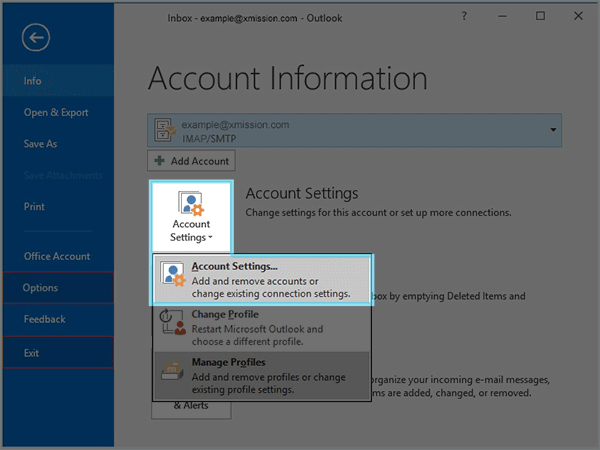Click the mailbox icon in account selector

pos(165,130)
